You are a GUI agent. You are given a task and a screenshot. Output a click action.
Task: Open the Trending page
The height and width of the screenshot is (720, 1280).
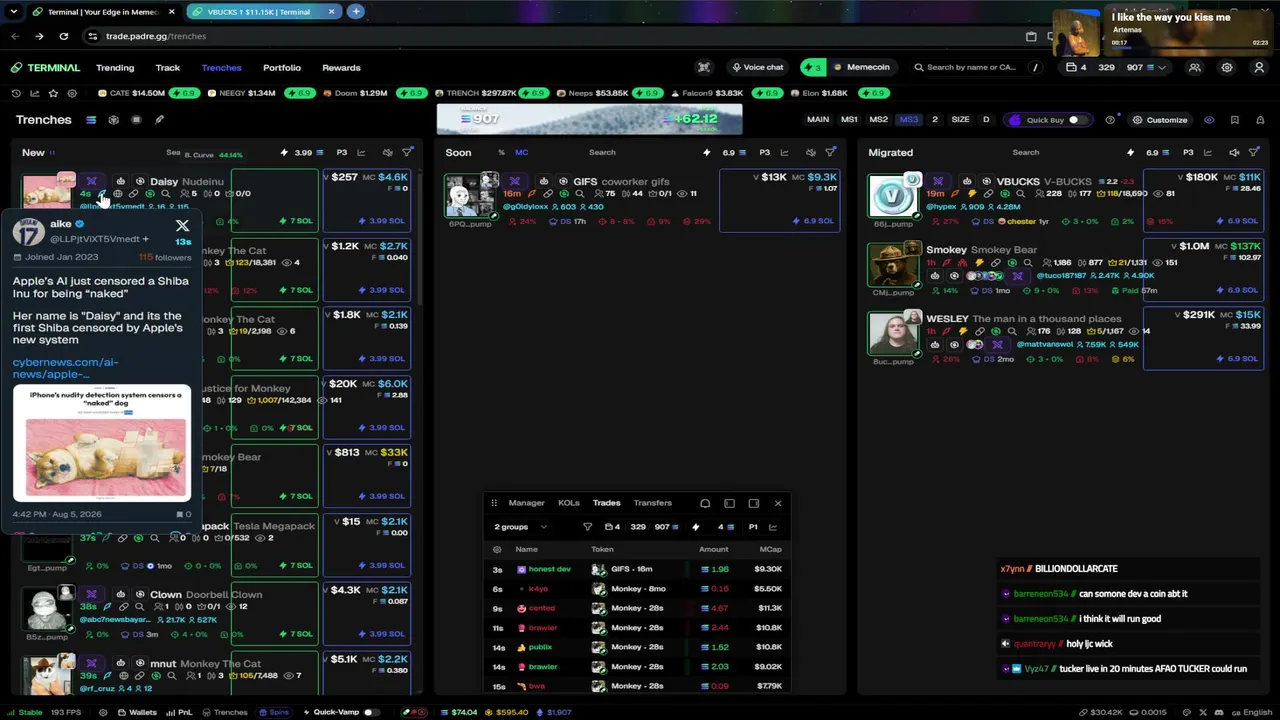point(115,68)
